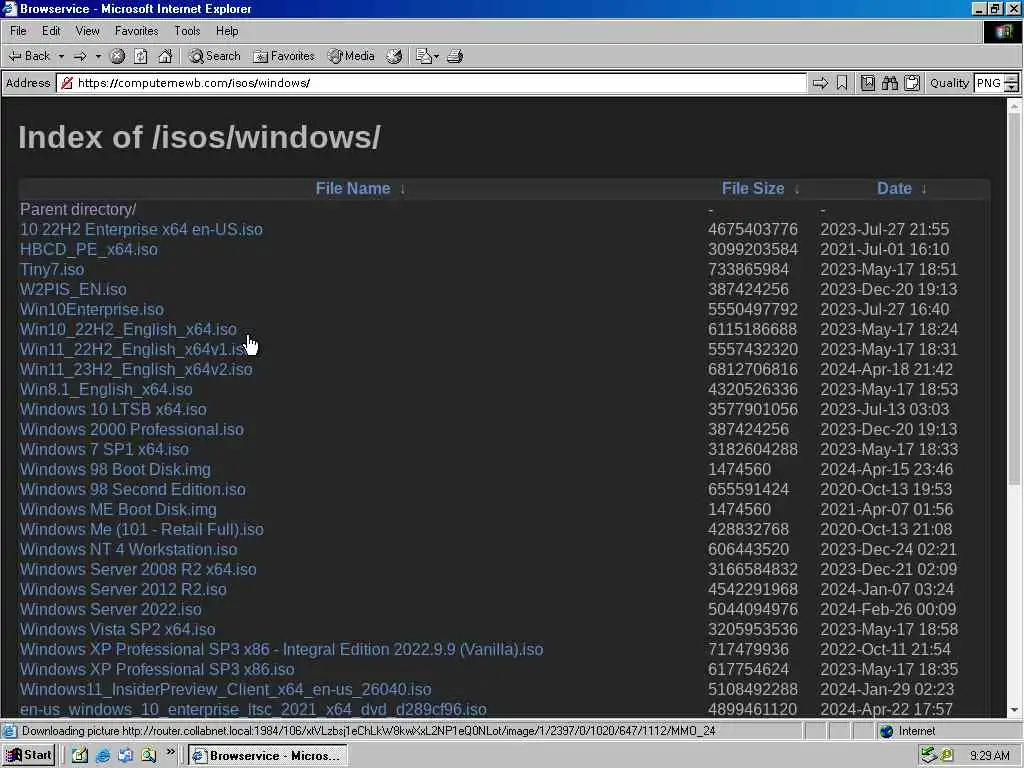Open the View menu

(x=88, y=31)
